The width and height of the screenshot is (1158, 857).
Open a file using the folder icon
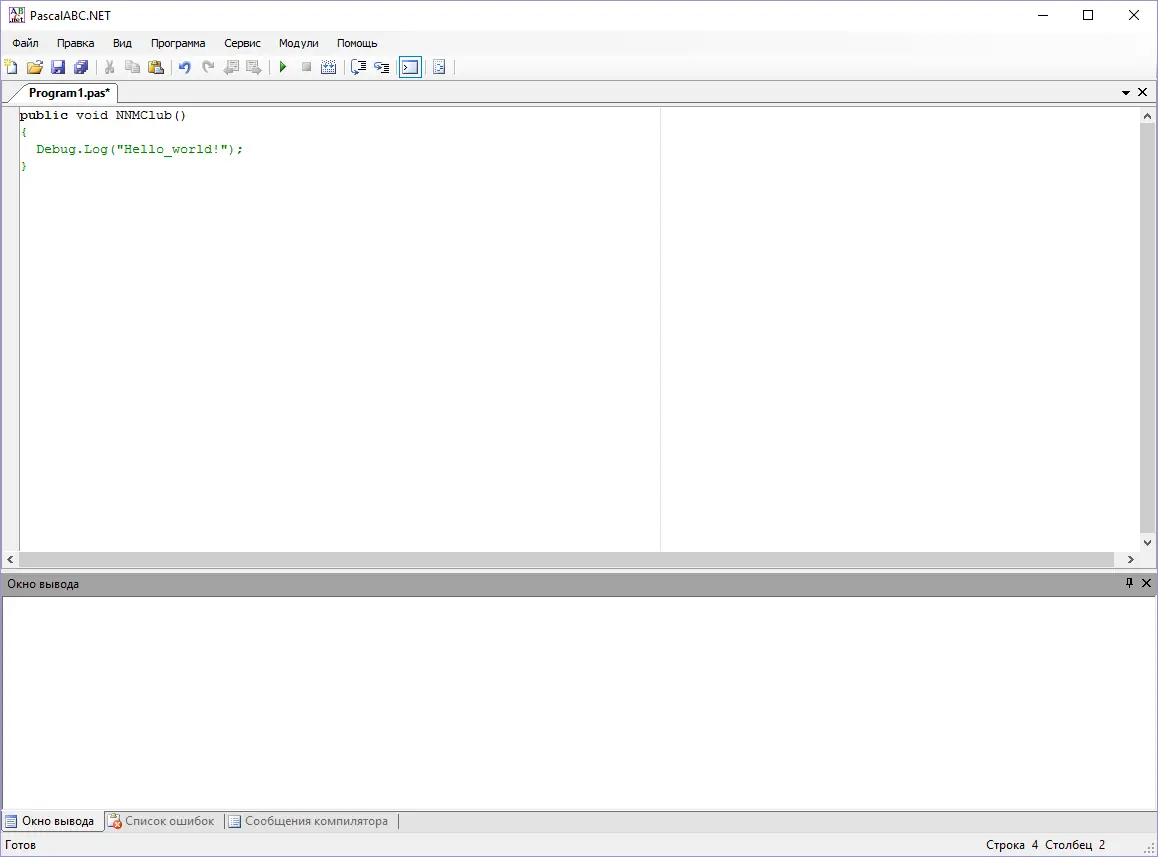(35, 67)
